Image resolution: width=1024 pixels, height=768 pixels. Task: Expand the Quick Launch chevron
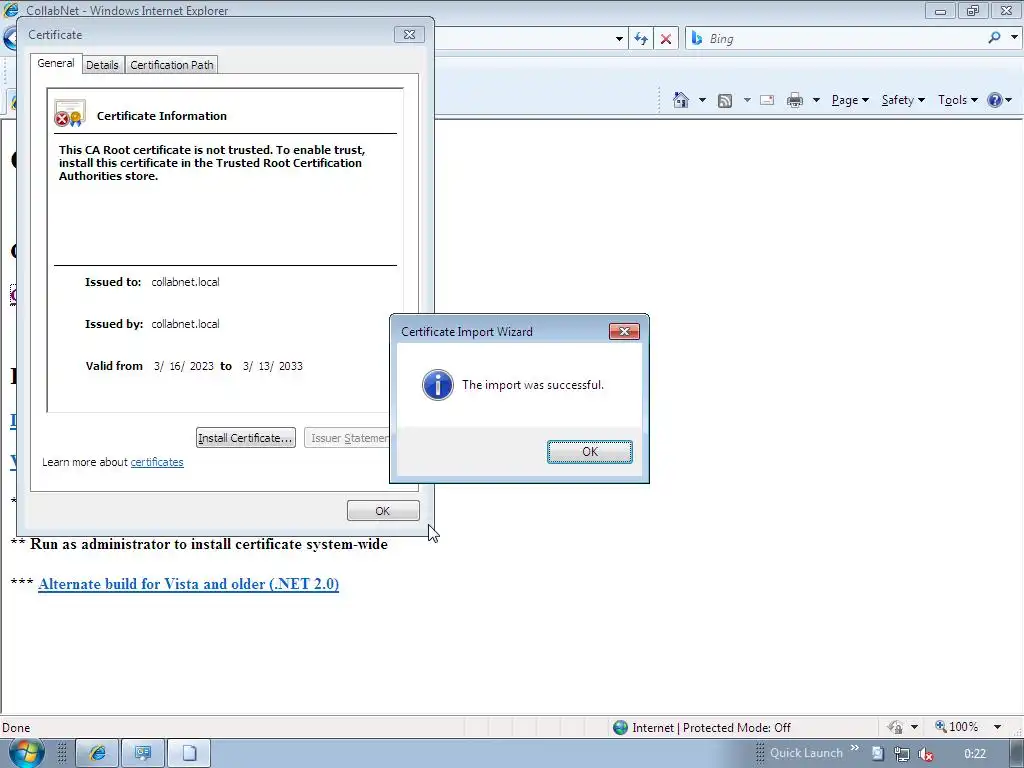point(854,748)
